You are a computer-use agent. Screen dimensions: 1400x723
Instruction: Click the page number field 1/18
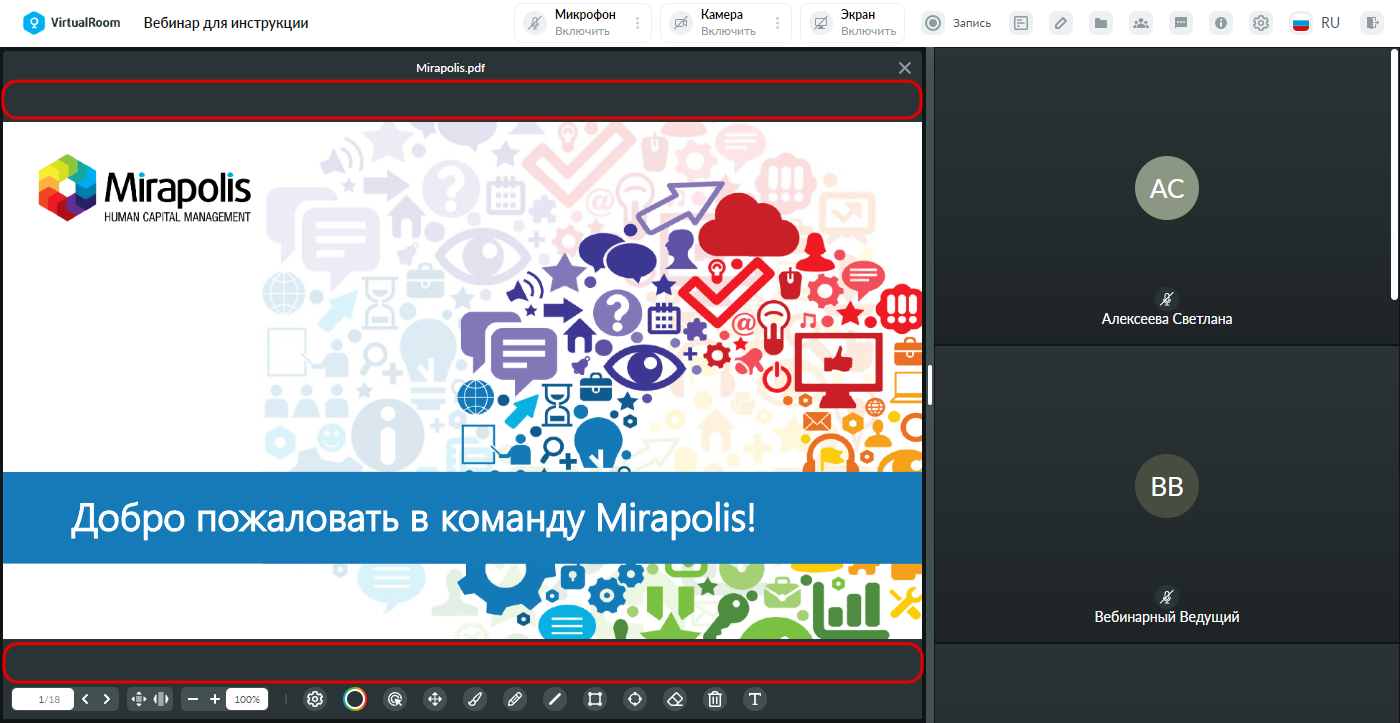(x=43, y=699)
